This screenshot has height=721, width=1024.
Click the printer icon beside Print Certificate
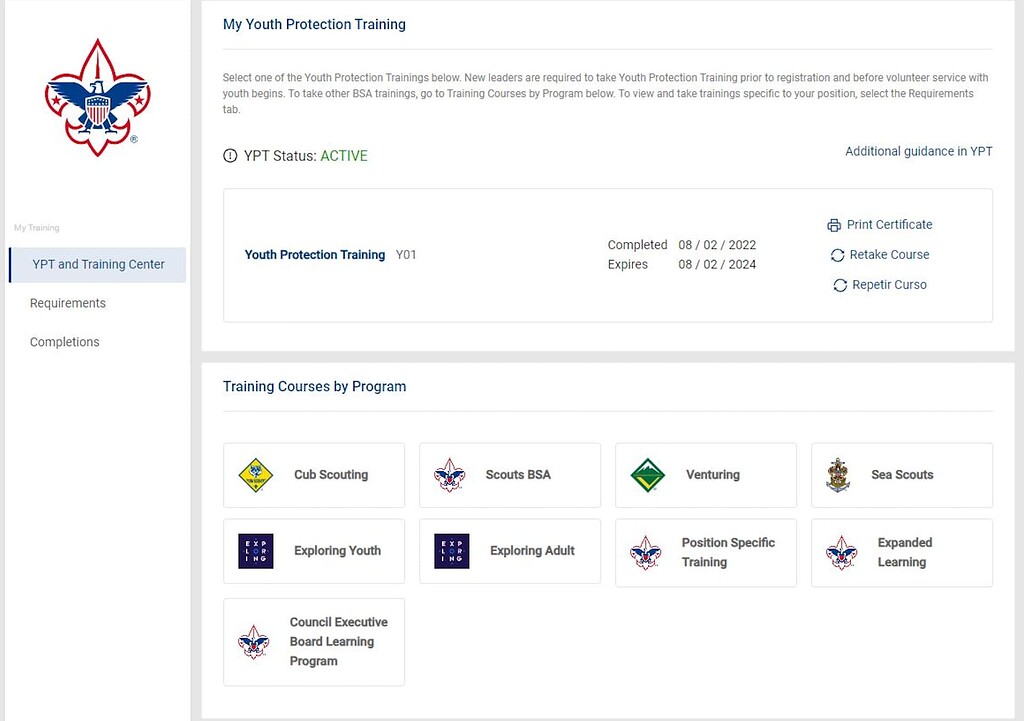coord(835,224)
